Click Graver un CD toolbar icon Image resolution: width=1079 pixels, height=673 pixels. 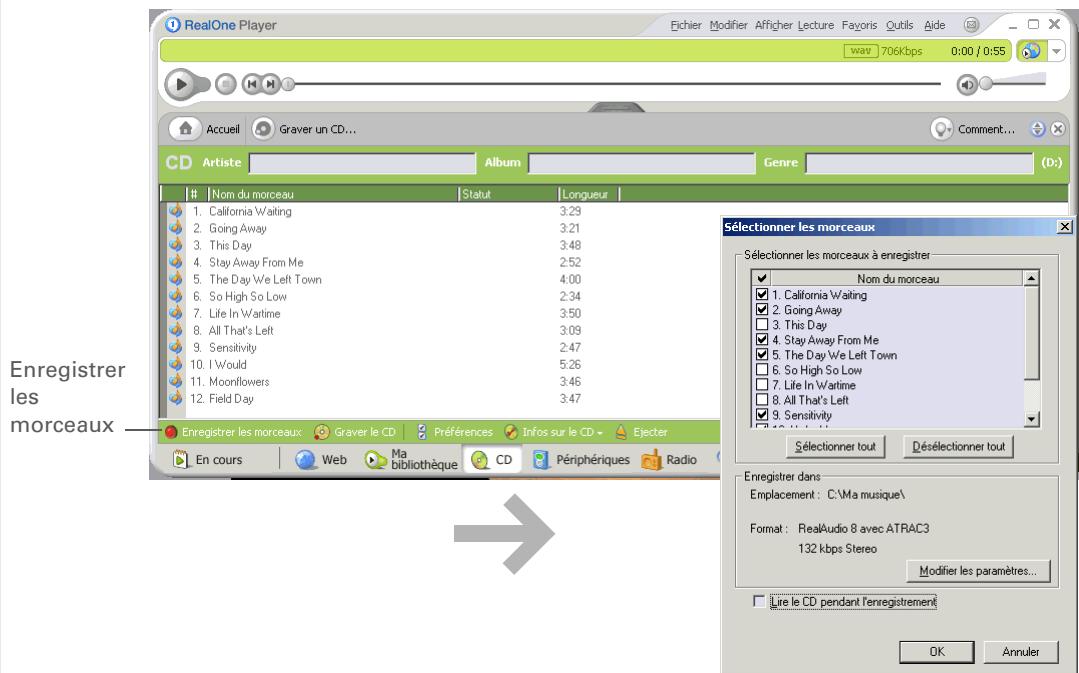(262, 129)
